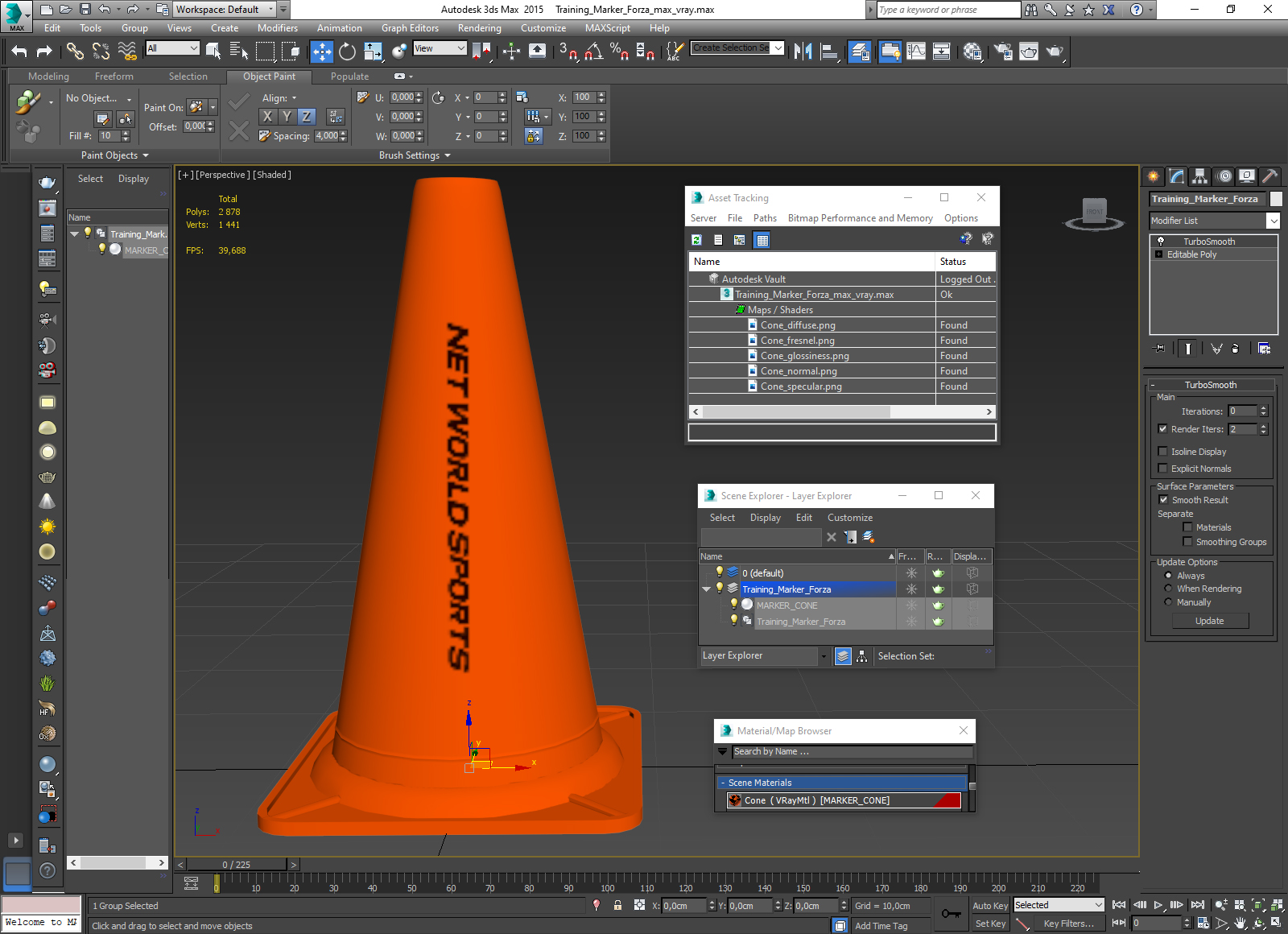Click the Set Key button
This screenshot has width=1288, height=934.
click(990, 924)
